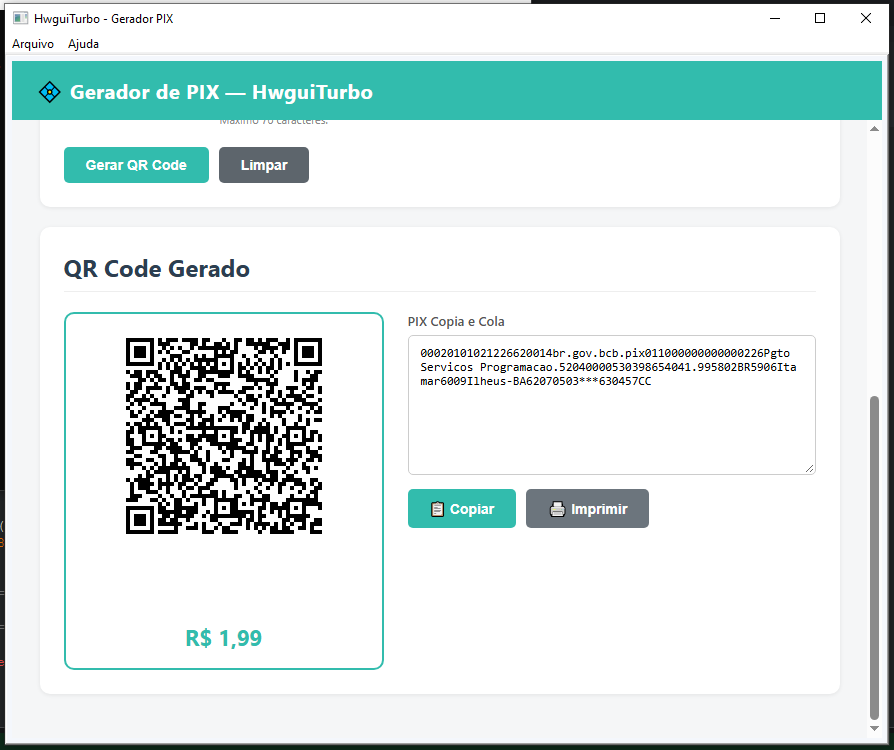Close the HwguiTurbo window

(865, 18)
